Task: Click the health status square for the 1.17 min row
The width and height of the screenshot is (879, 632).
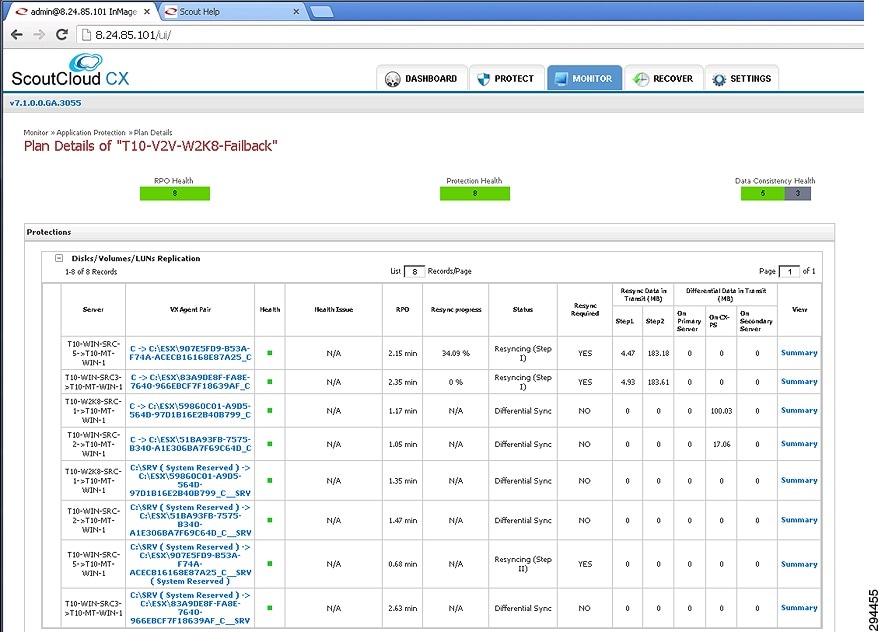Action: tap(270, 410)
